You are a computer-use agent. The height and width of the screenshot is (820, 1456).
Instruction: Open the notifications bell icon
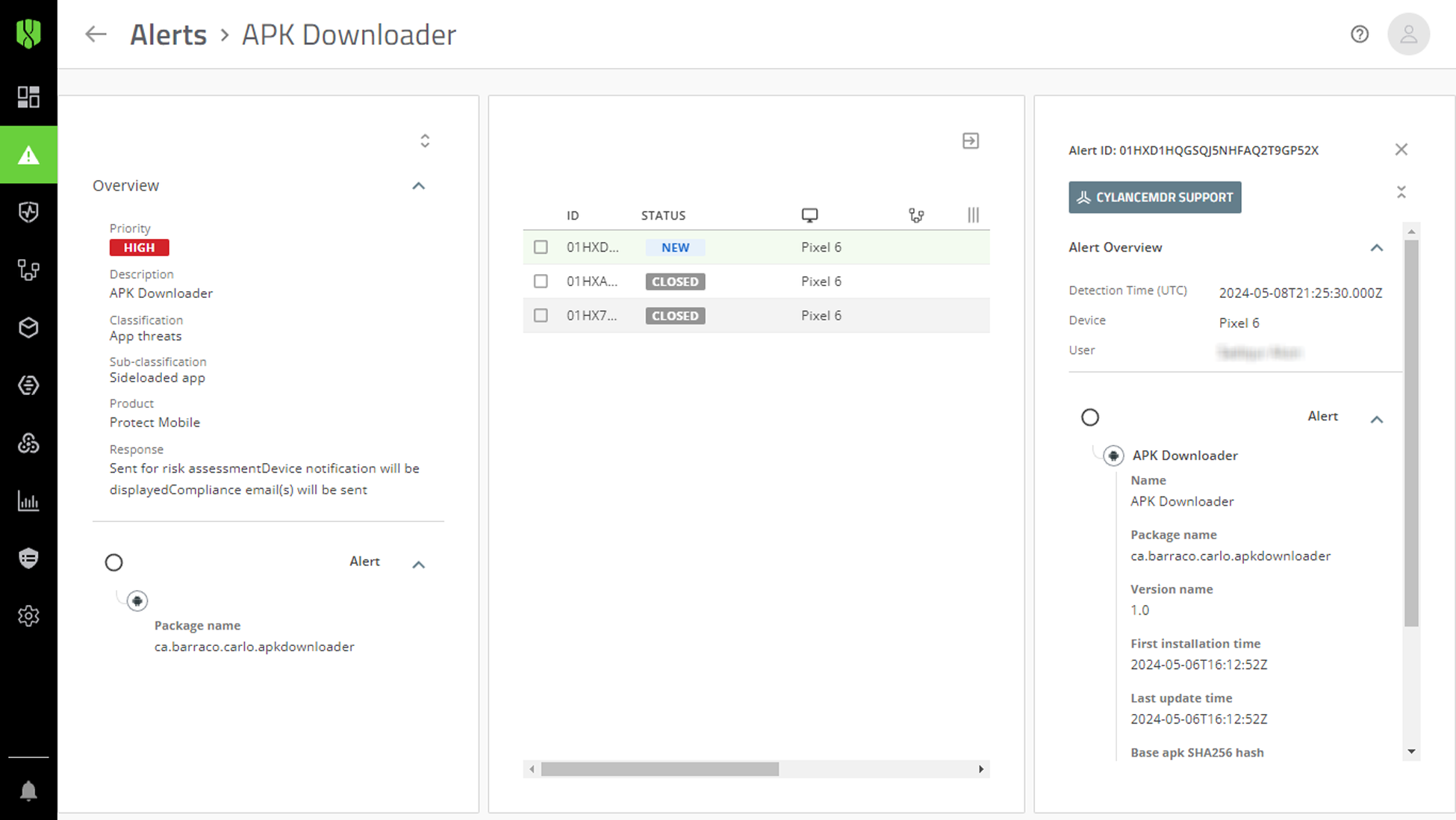[28, 791]
